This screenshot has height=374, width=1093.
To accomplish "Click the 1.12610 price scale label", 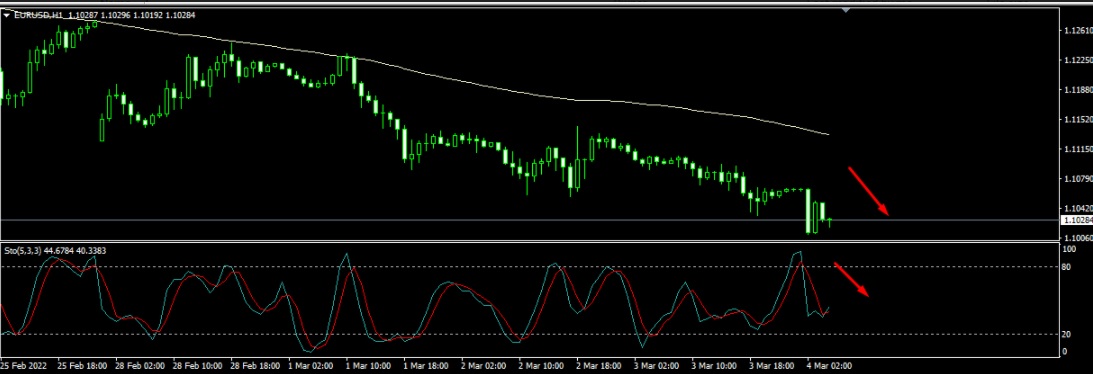I will pos(1077,31).
